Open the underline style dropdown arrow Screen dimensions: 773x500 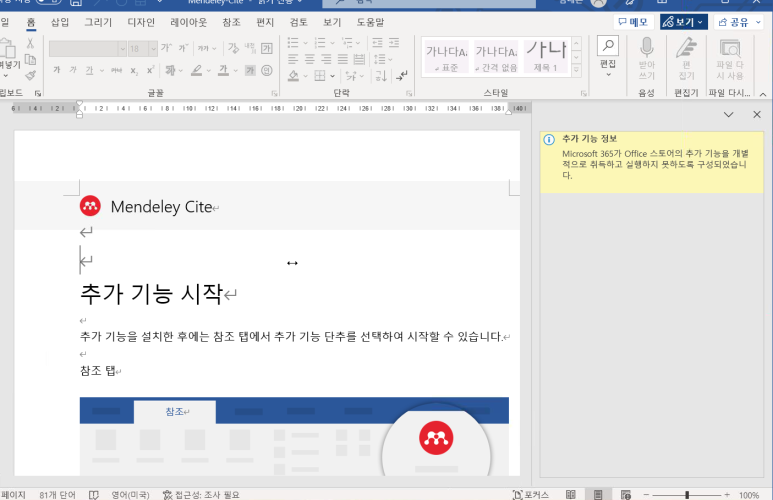point(102,71)
